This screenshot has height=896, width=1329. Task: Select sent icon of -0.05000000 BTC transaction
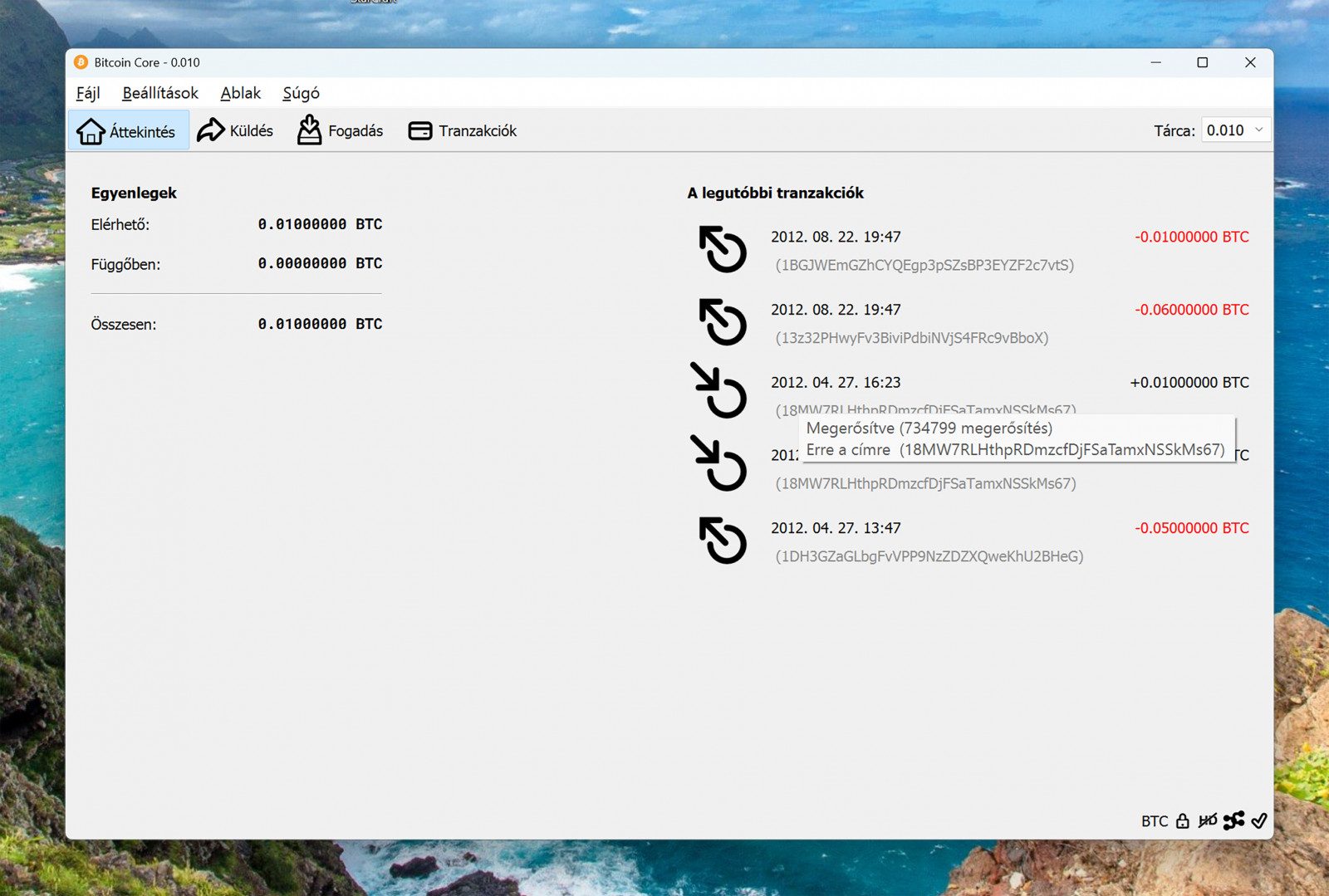(x=723, y=541)
